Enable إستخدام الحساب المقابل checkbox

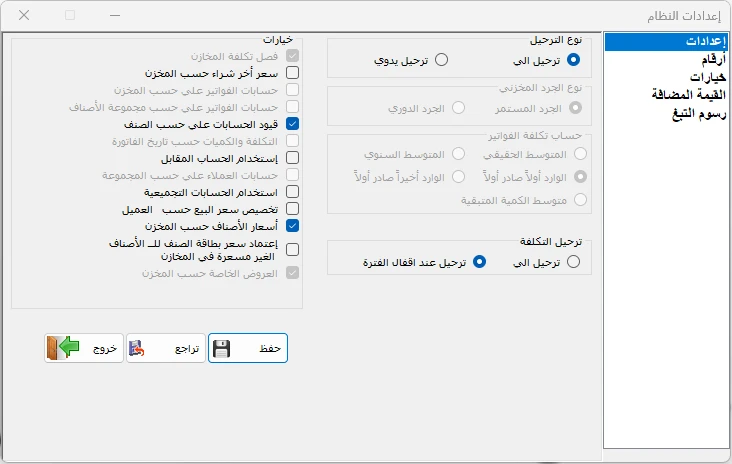(x=292, y=158)
